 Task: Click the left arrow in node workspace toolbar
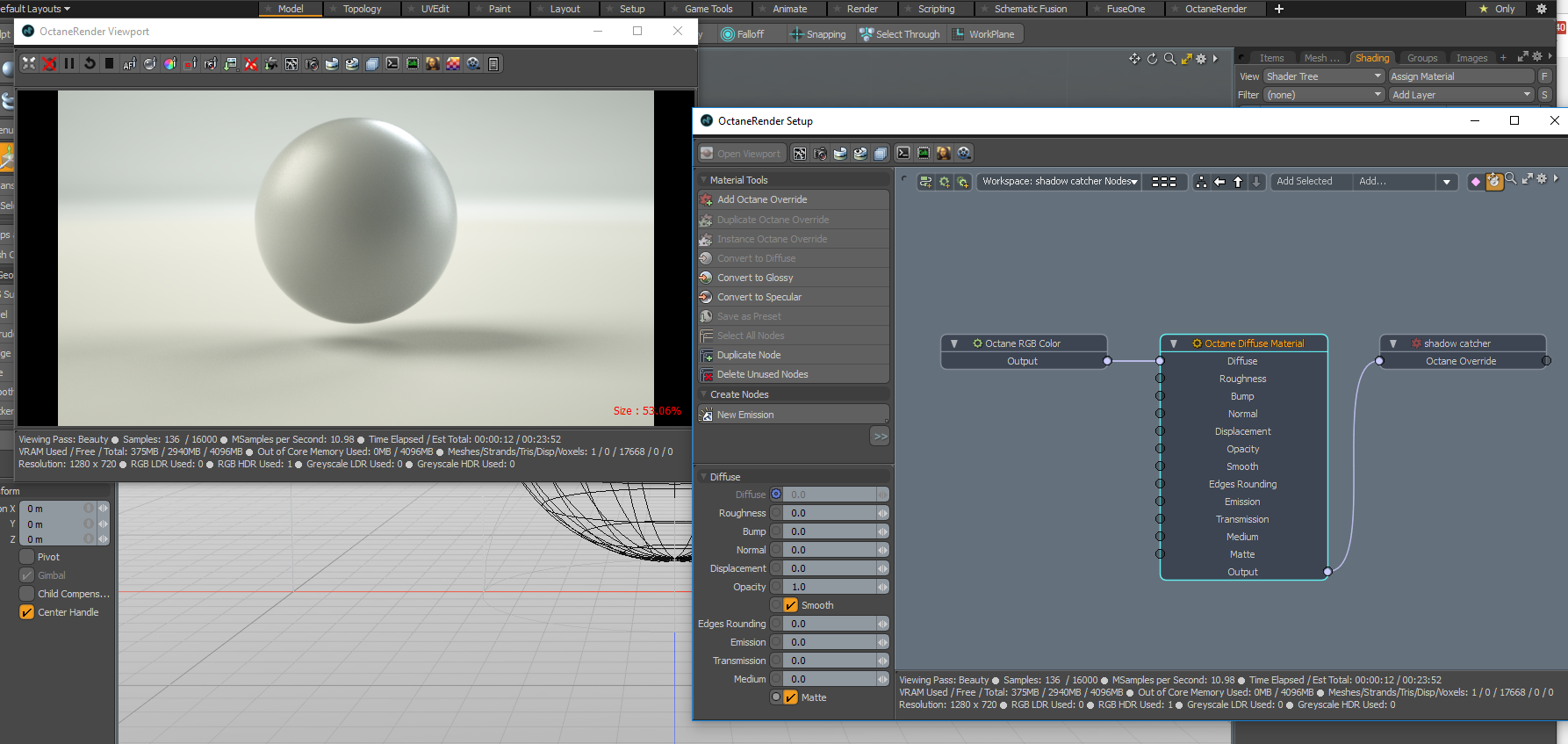click(1219, 182)
